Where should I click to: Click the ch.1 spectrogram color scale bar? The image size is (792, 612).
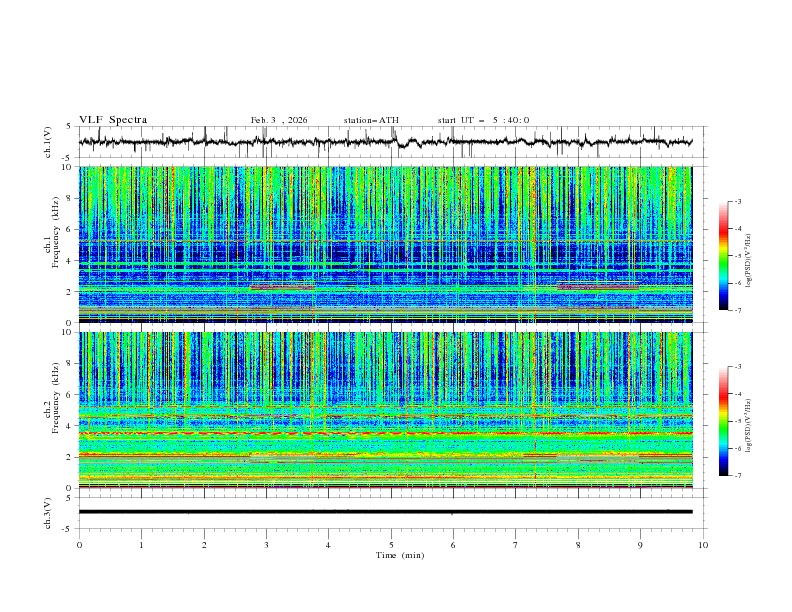coord(723,256)
